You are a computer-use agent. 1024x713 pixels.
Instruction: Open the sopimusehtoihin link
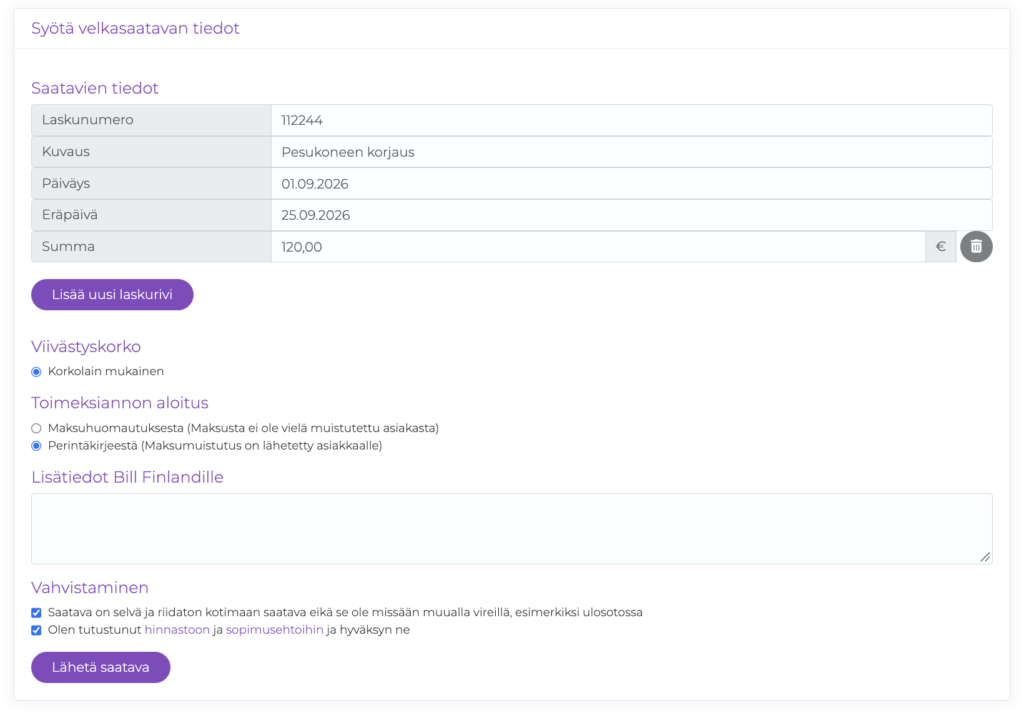tap(274, 630)
